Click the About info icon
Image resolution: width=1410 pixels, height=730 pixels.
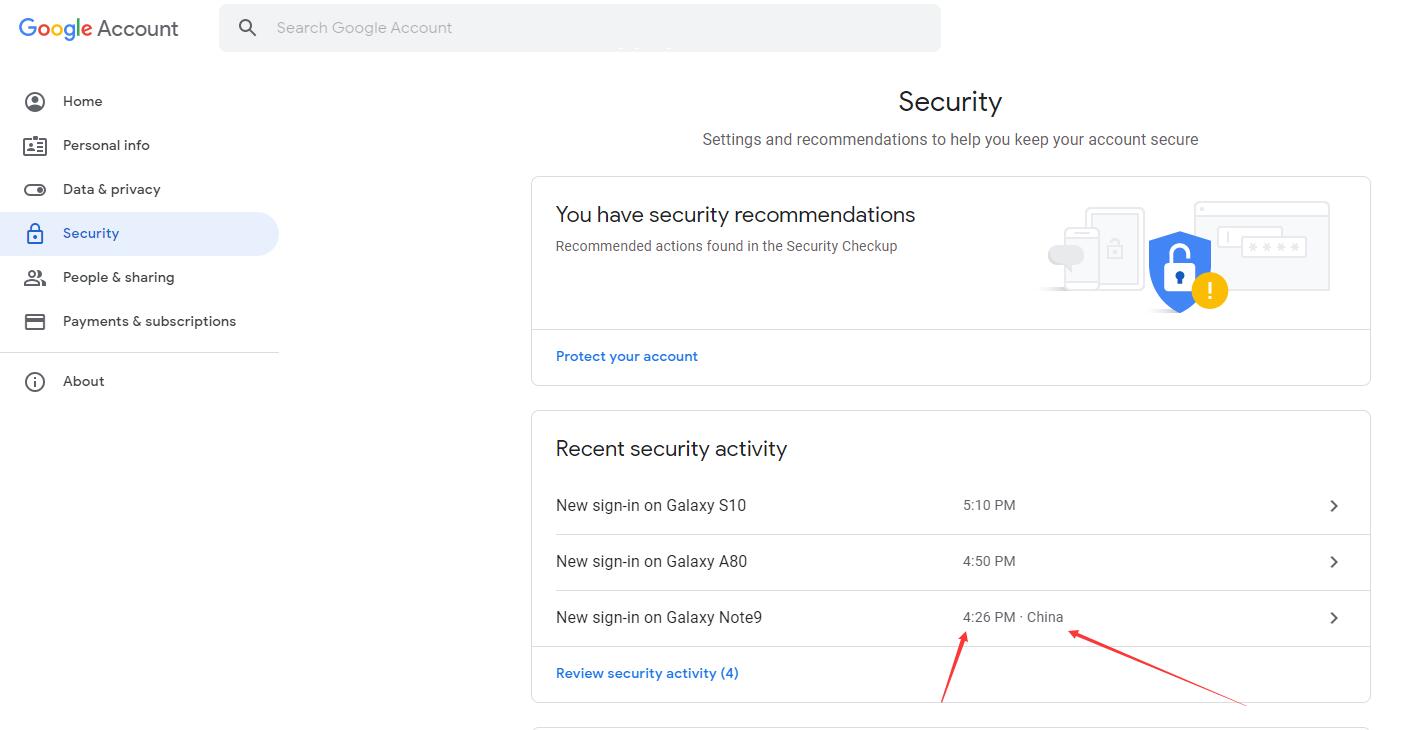click(x=35, y=381)
